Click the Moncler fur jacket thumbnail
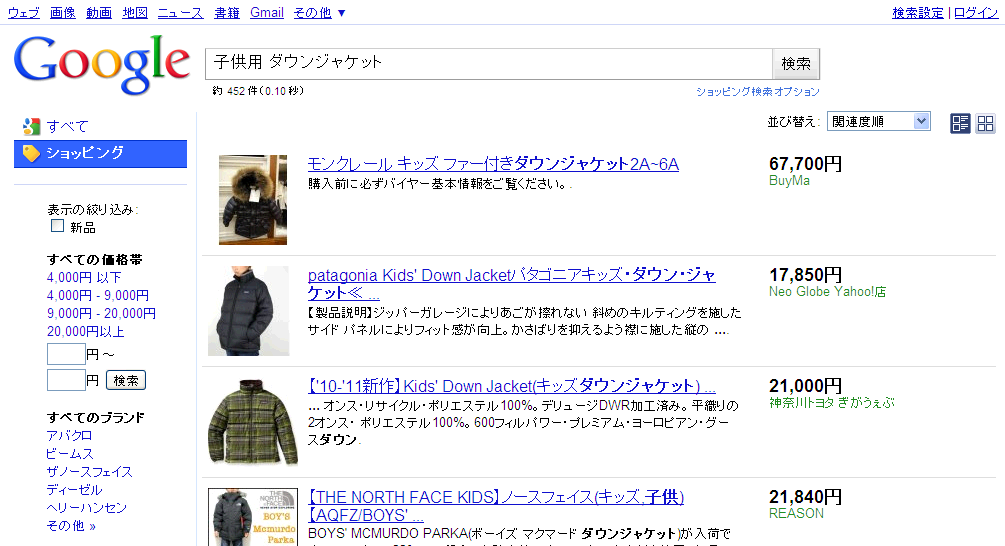This screenshot has width=1005, height=546. click(x=253, y=199)
